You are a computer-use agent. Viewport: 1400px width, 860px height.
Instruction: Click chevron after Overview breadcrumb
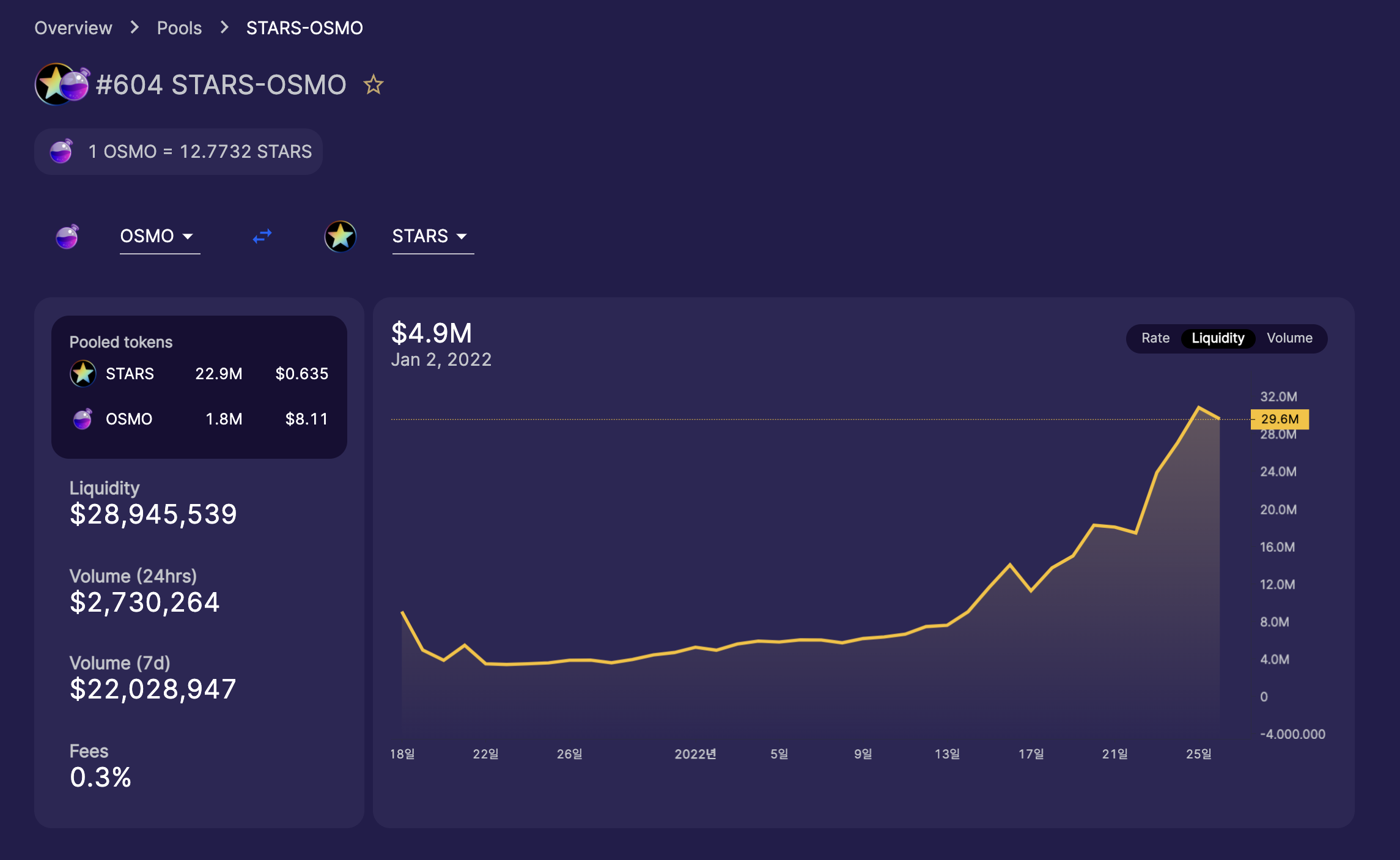[x=134, y=28]
